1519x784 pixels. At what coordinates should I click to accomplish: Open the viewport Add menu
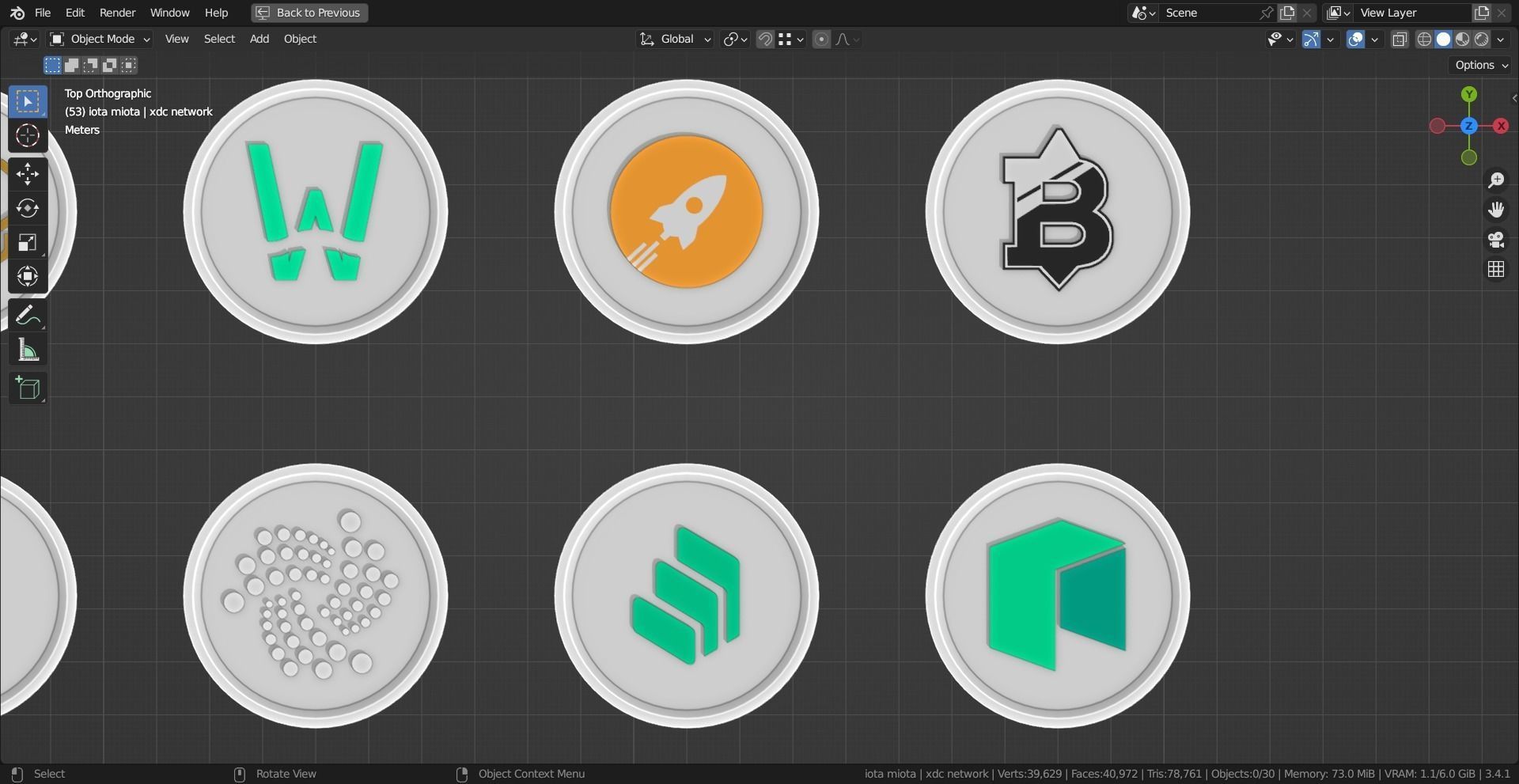pyautogui.click(x=259, y=39)
